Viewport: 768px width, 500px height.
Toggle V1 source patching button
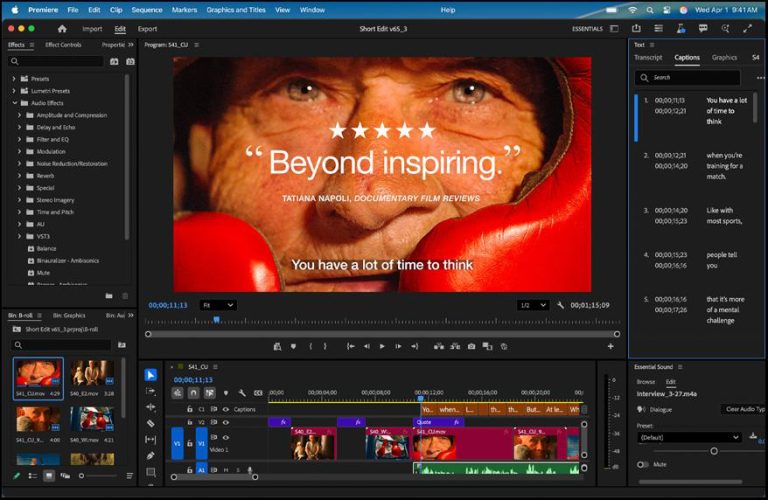coord(177,444)
